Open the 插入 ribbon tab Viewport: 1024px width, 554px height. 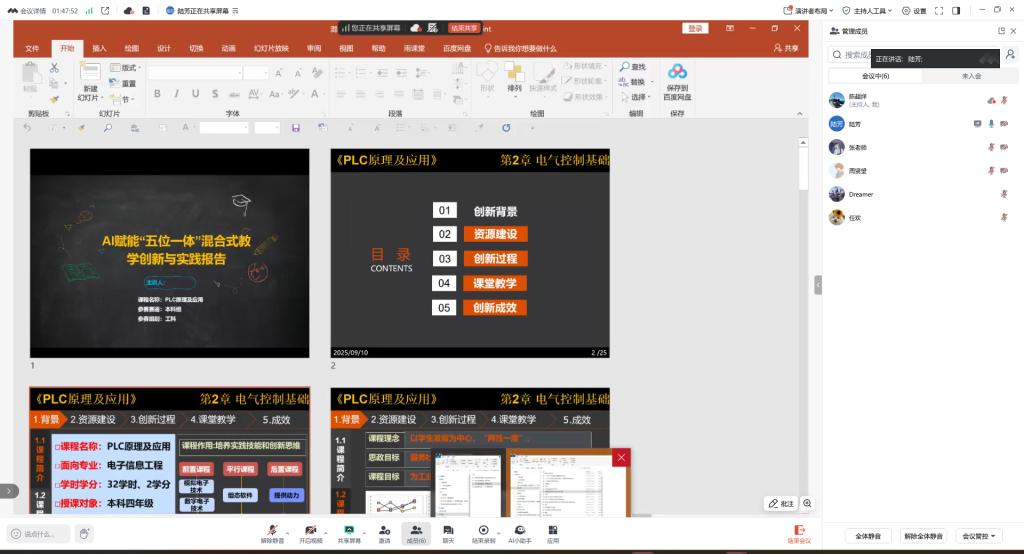click(x=99, y=48)
